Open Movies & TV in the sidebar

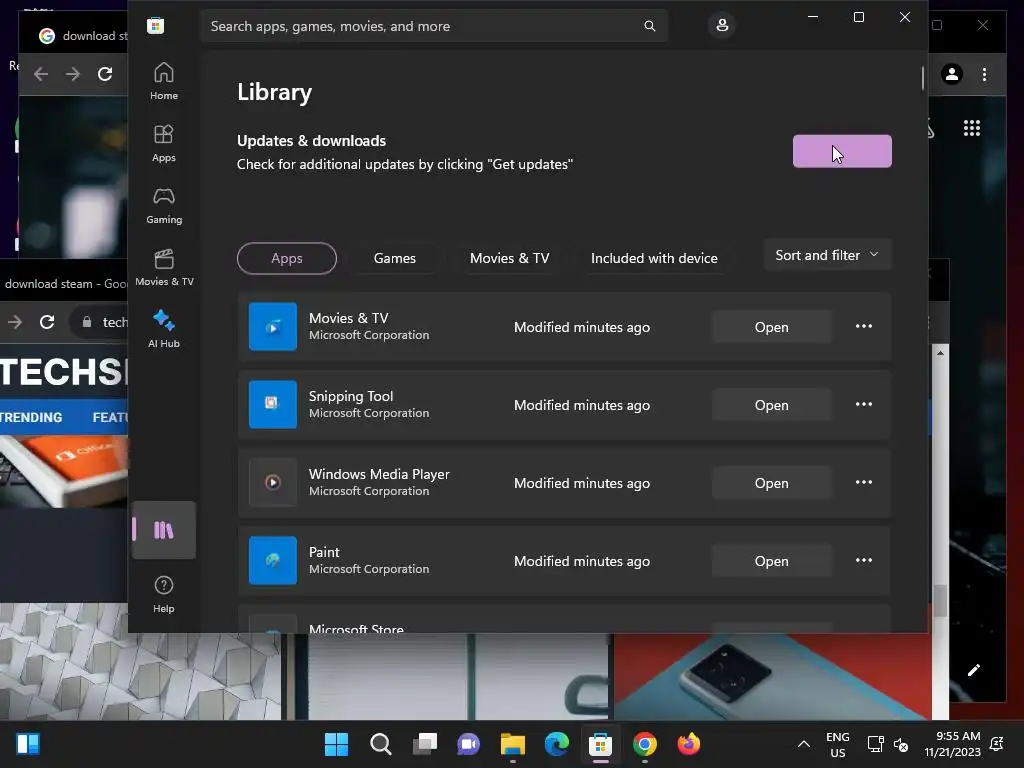click(x=164, y=267)
